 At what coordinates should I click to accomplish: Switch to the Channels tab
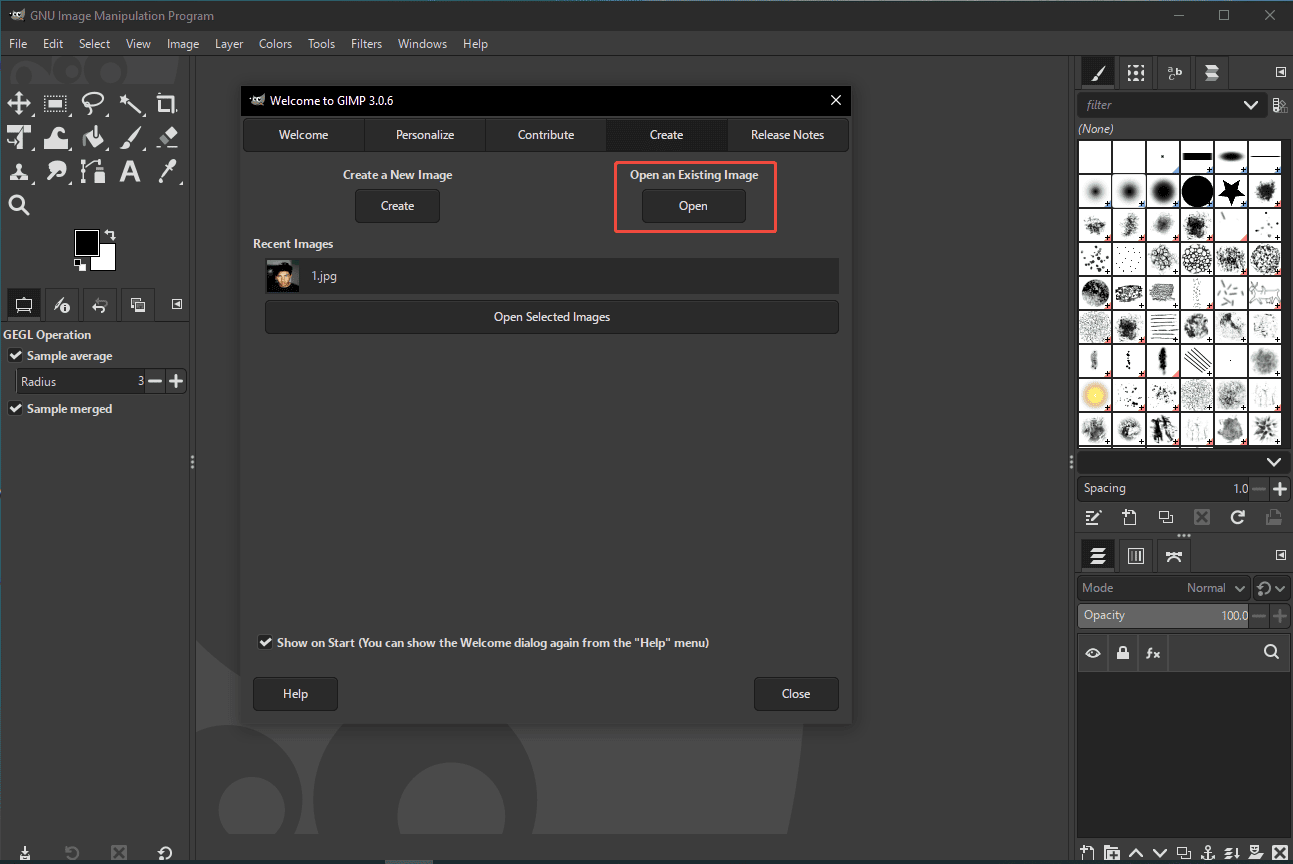tap(1136, 555)
